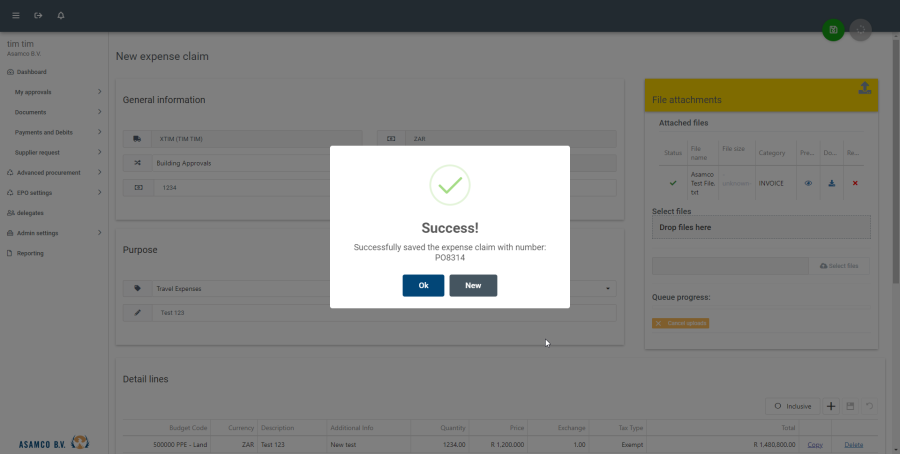Image resolution: width=900 pixels, height=454 pixels.
Task: Click the logout icon in top bar
Action: (38, 16)
